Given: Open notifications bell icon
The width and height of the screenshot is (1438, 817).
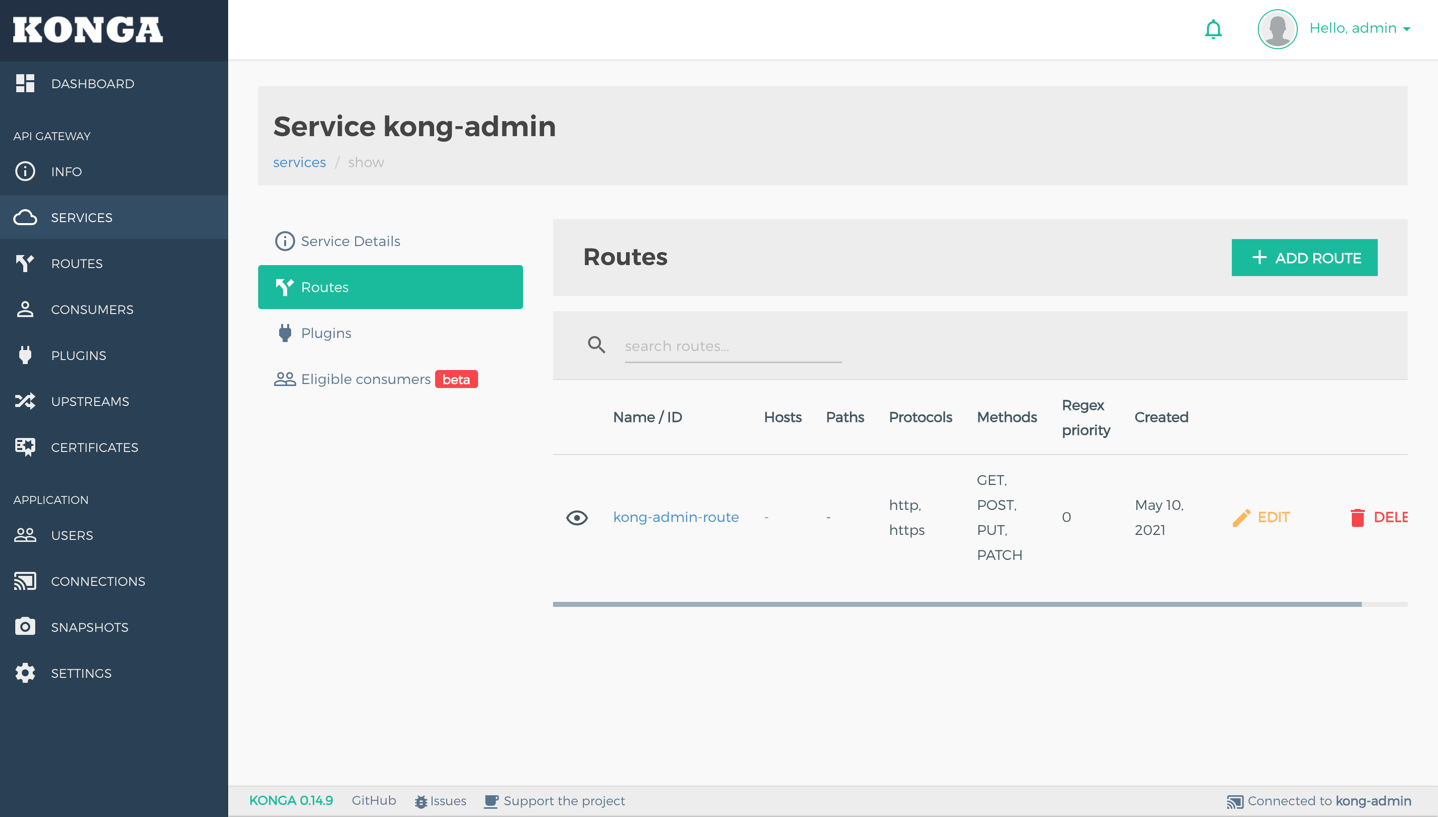Looking at the screenshot, I should click(x=1213, y=29).
